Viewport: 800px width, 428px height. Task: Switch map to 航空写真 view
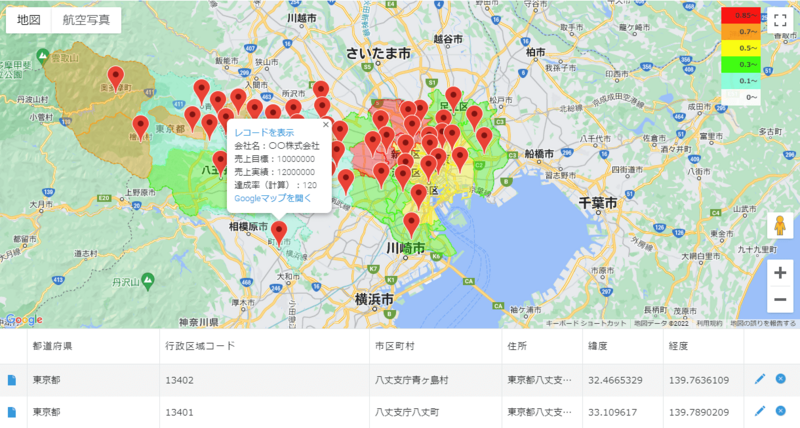[x=86, y=20]
